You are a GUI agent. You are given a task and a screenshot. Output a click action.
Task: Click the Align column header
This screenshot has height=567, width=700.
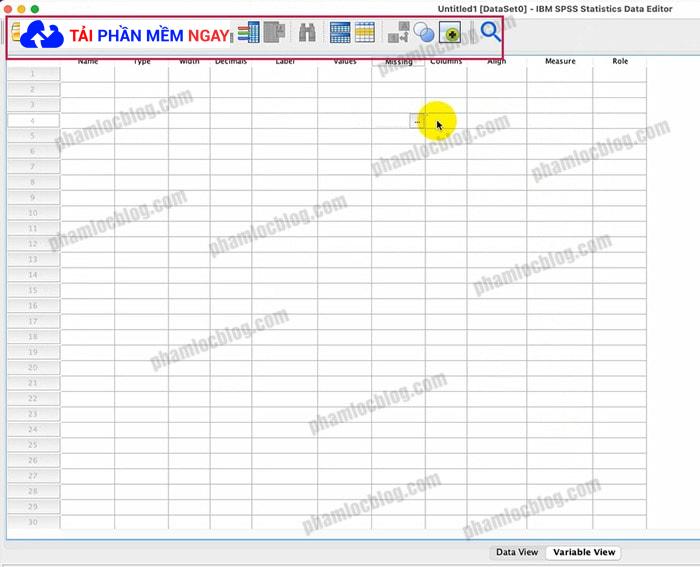(x=496, y=62)
